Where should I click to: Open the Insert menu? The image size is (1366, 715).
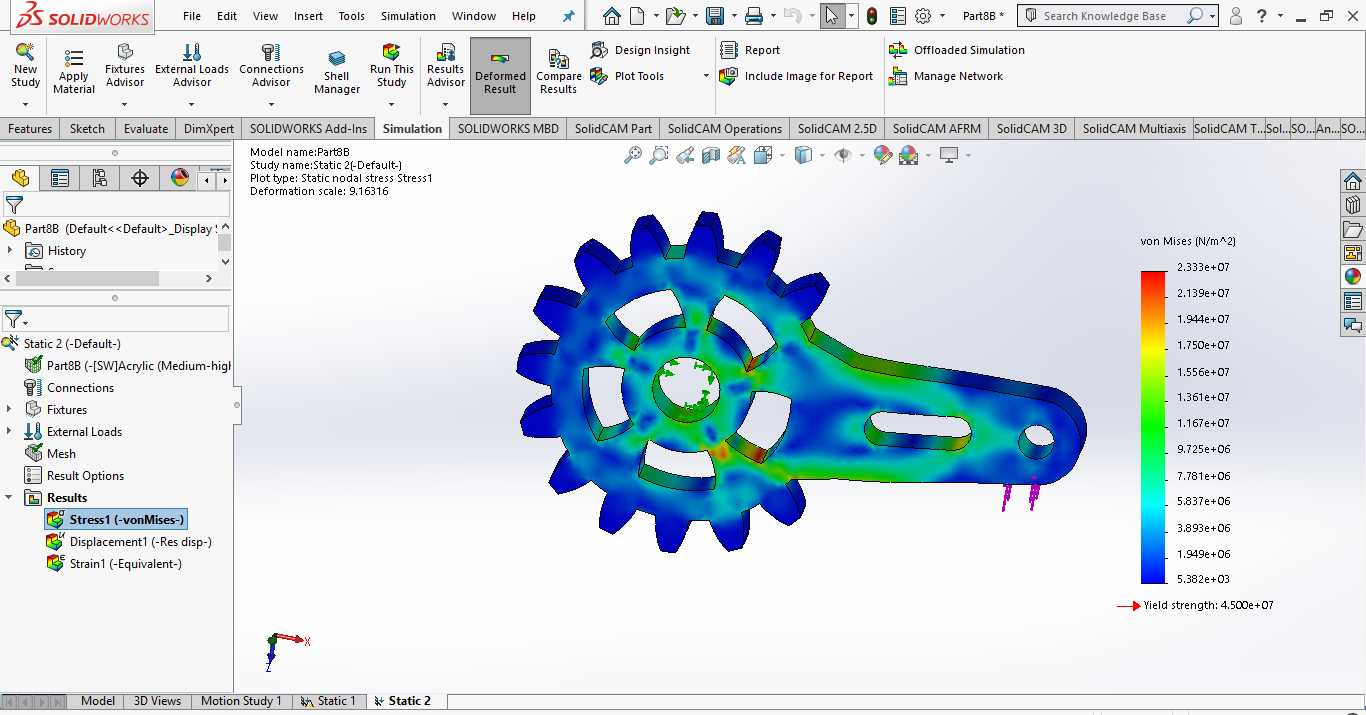pyautogui.click(x=308, y=16)
